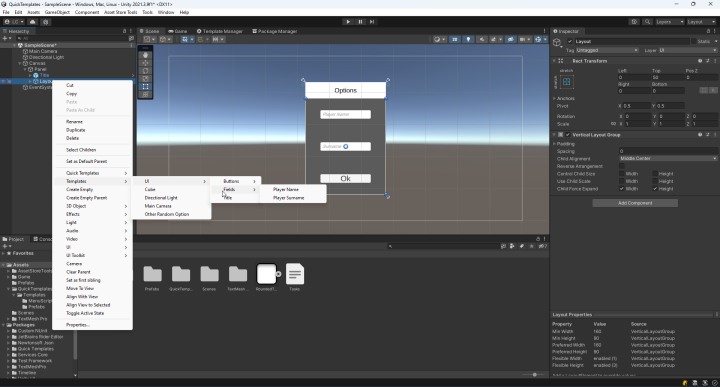Open the GameObject menu
This screenshot has height=387, width=720.
click(x=57, y=12)
